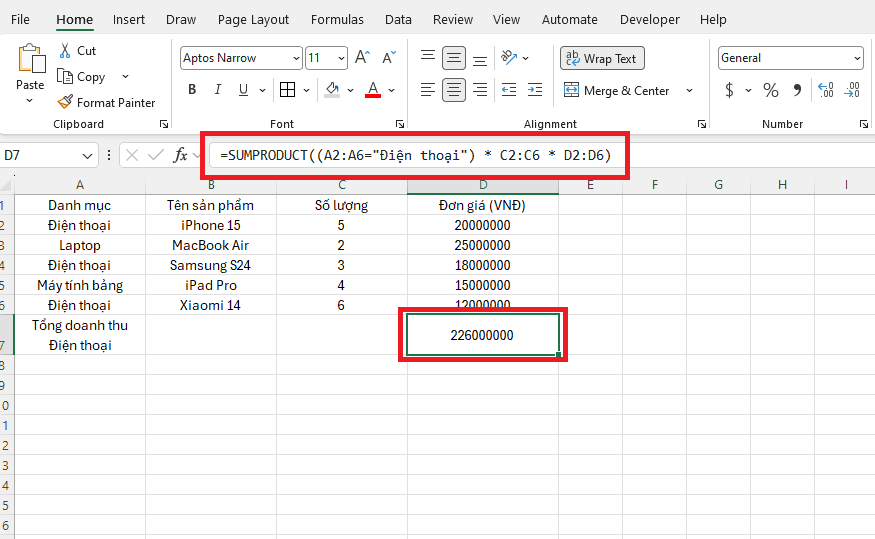Toggle Bold formatting
The width and height of the screenshot is (875, 539).
pos(192,90)
